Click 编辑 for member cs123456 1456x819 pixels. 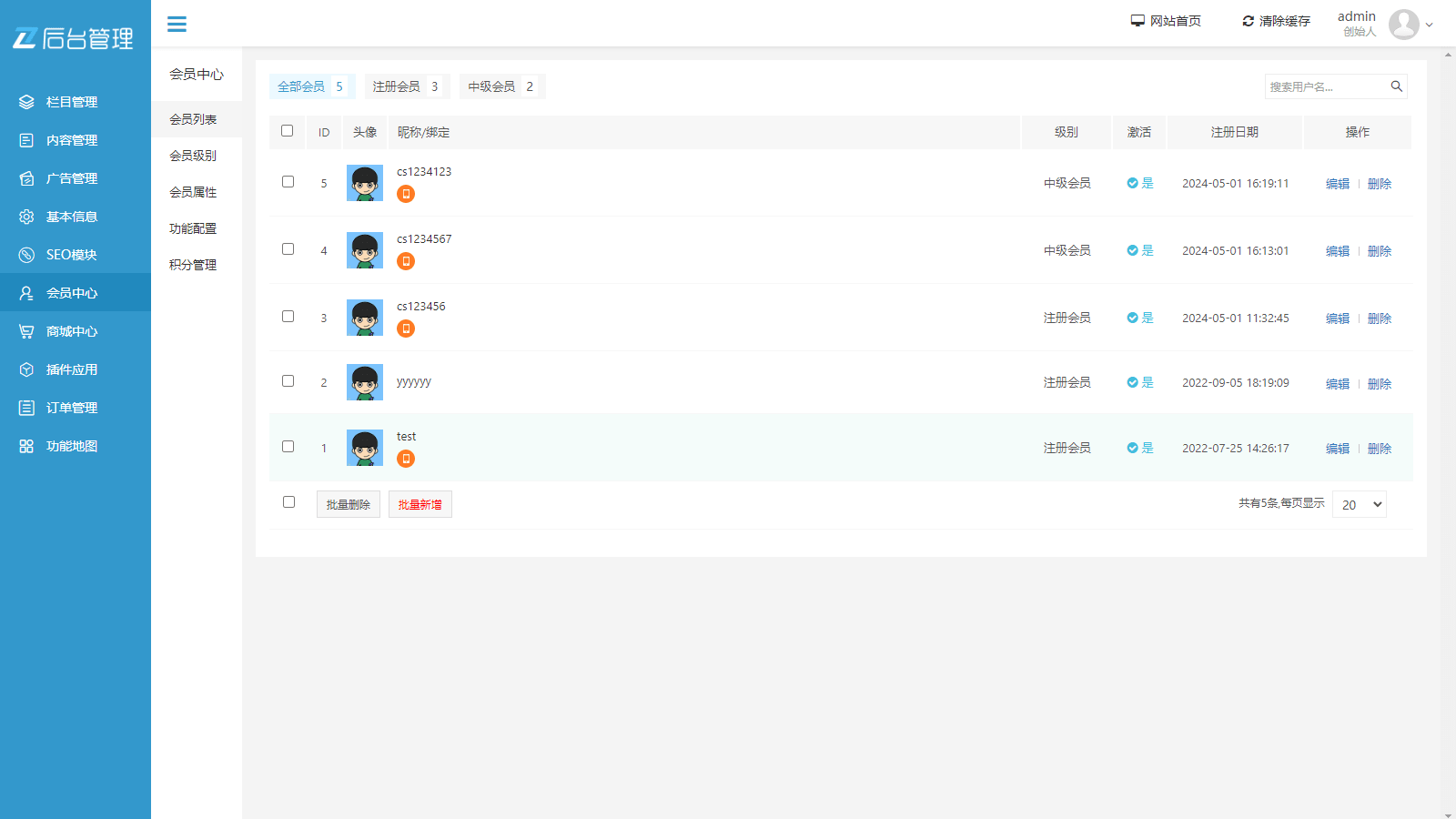click(1337, 318)
